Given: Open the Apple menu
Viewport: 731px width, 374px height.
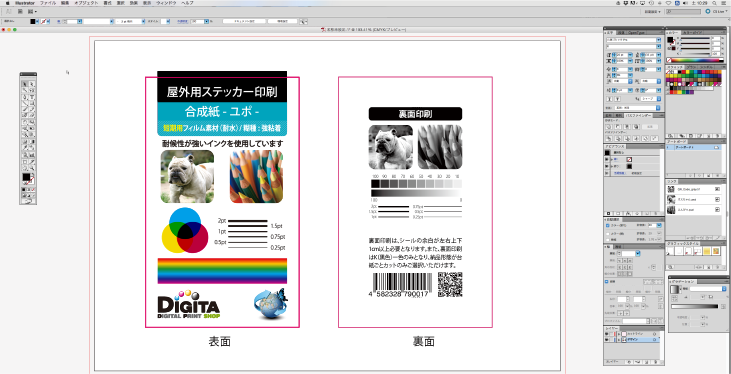Looking at the screenshot, I should [7, 3].
